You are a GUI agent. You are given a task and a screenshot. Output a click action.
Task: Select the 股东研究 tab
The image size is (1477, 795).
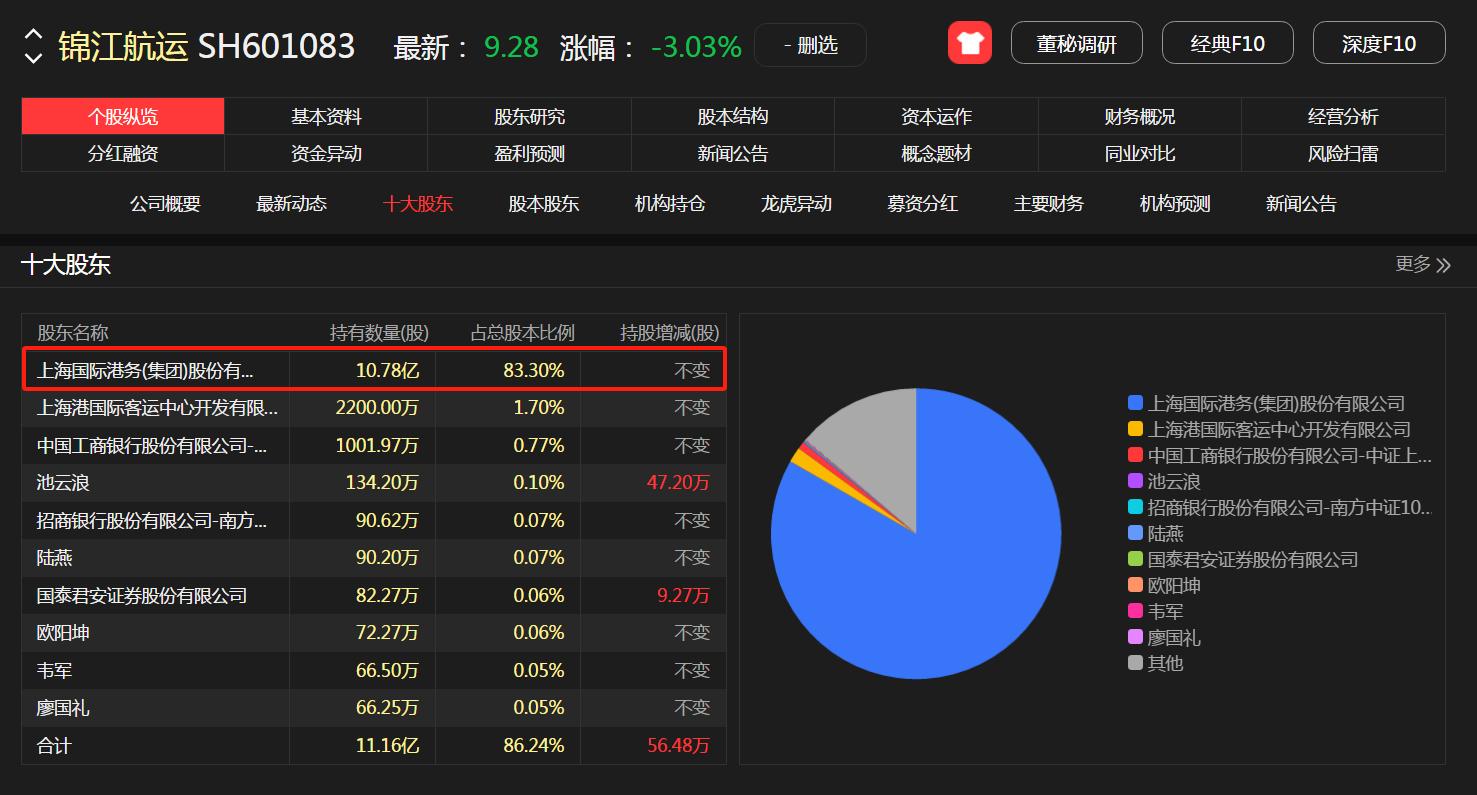[x=529, y=117]
